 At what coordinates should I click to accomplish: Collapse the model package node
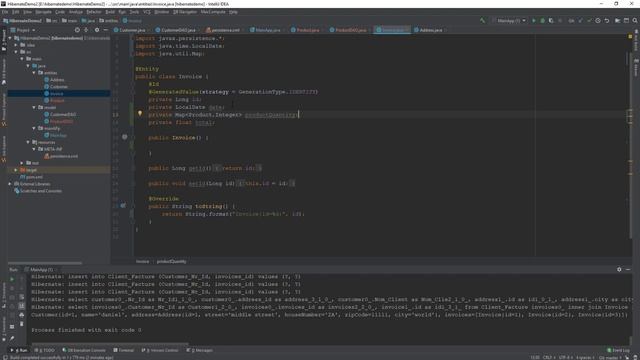coord(34,107)
